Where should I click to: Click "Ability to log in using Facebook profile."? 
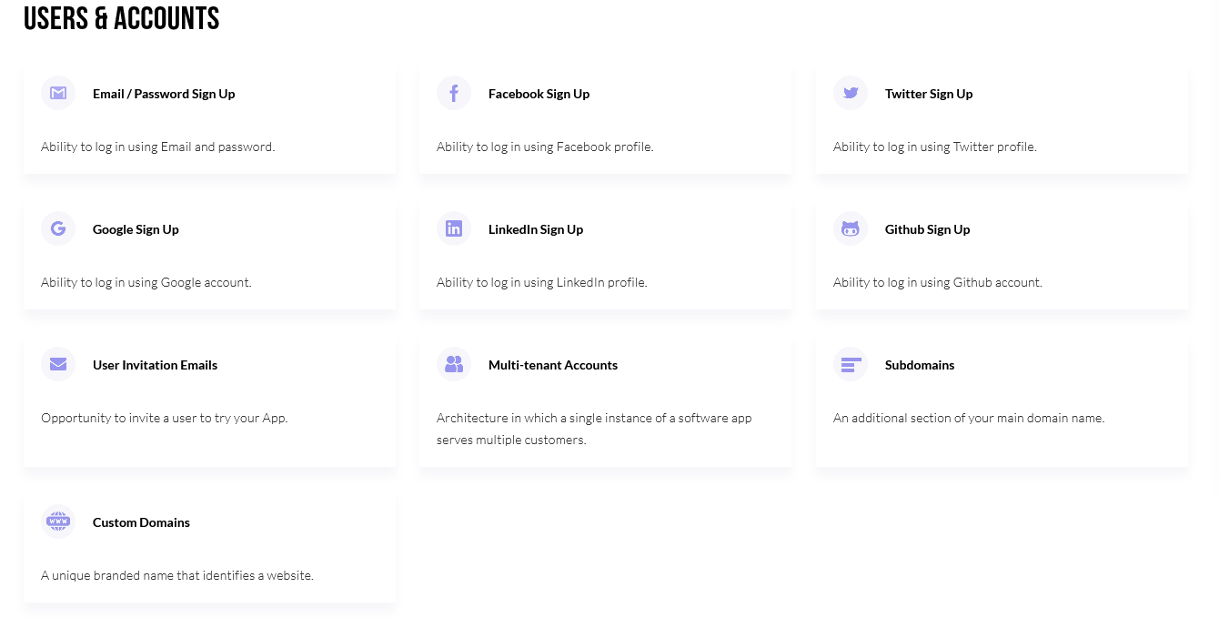545,147
